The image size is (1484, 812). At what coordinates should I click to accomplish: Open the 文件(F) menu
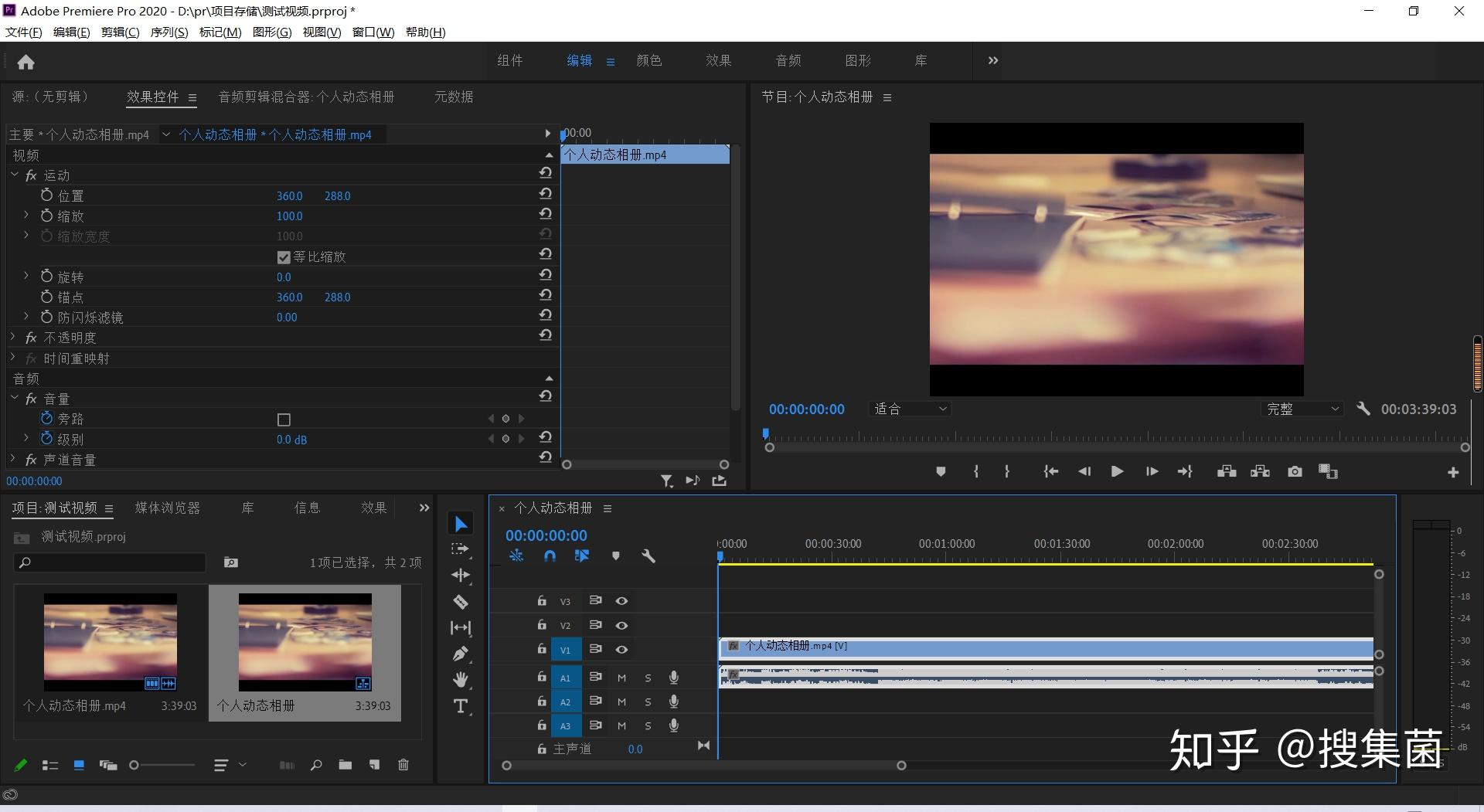[x=24, y=32]
